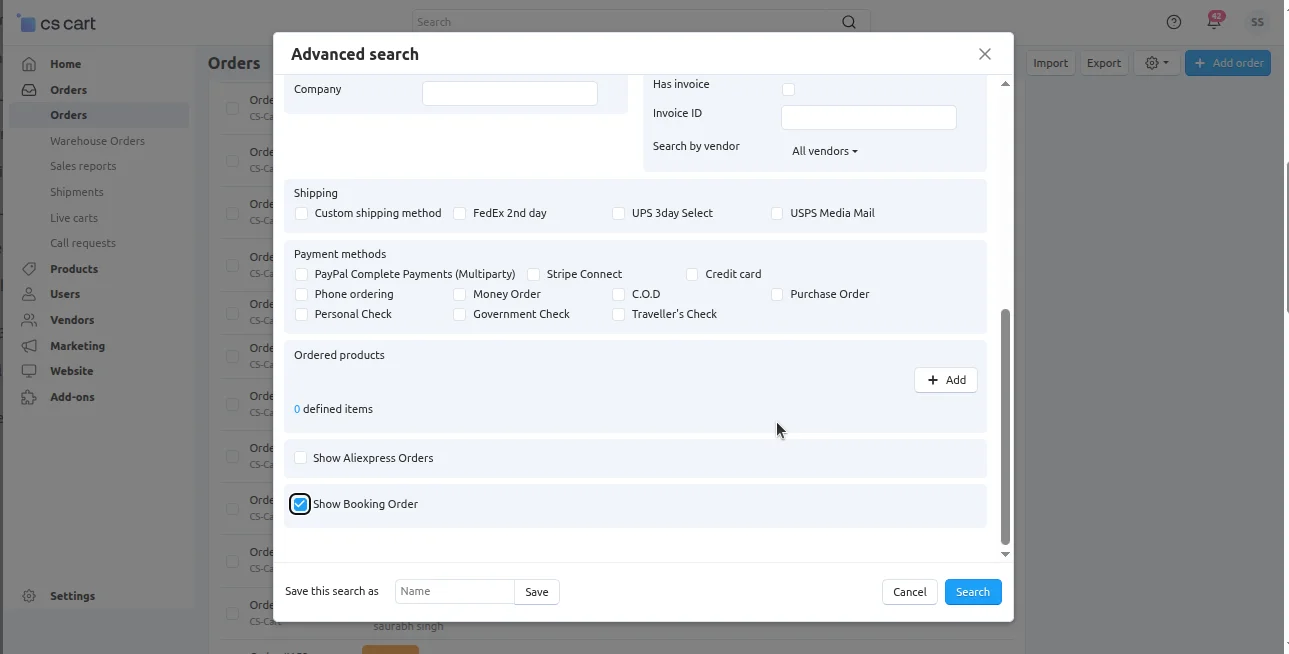1289x654 pixels.
Task: Uncheck the Show Booking Order checkbox
Action: click(300, 504)
